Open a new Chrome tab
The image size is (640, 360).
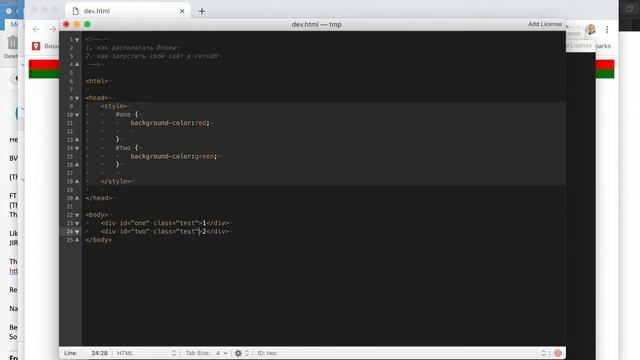click(202, 11)
